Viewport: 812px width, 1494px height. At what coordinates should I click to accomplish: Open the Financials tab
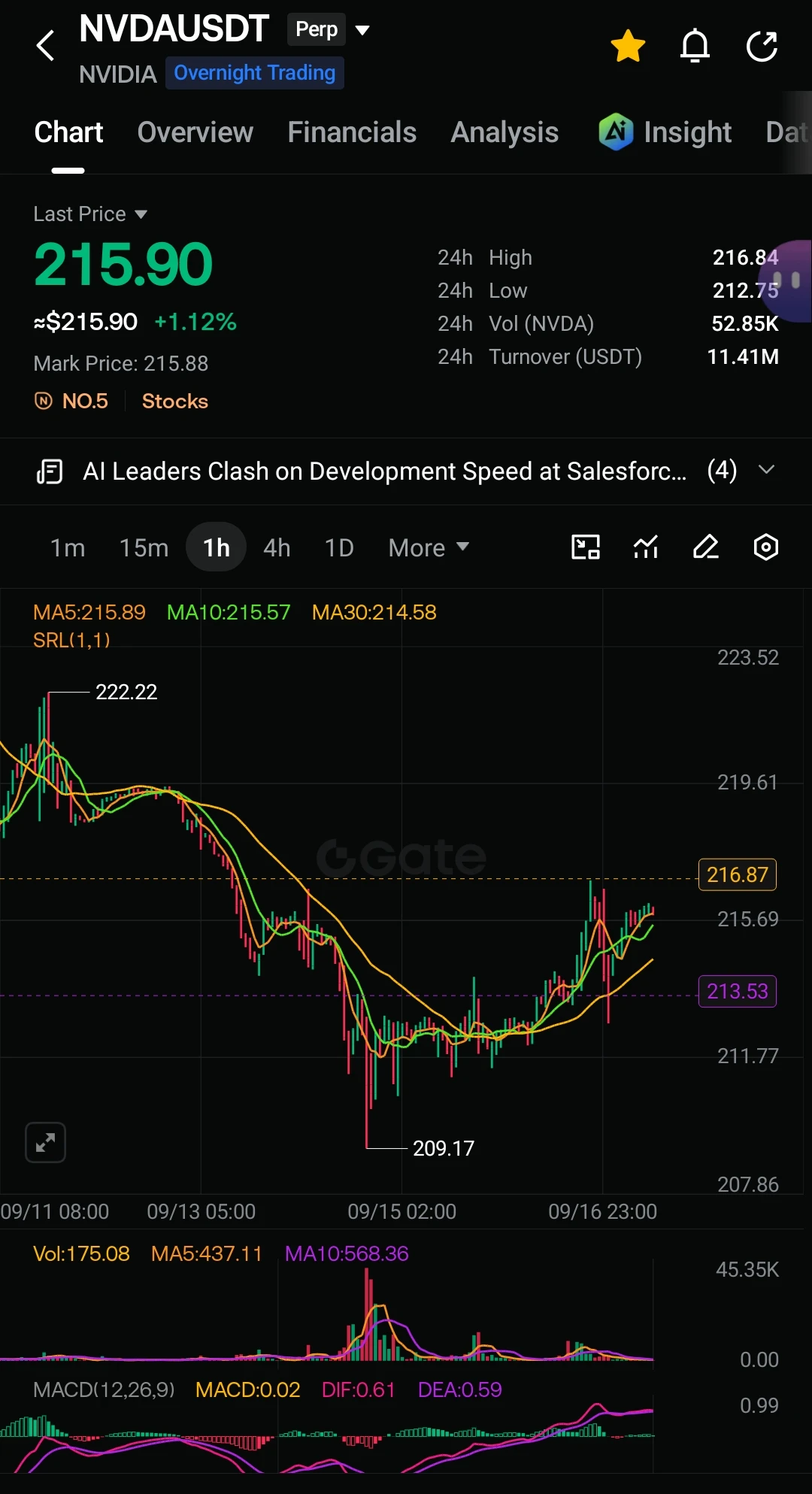[x=352, y=132]
